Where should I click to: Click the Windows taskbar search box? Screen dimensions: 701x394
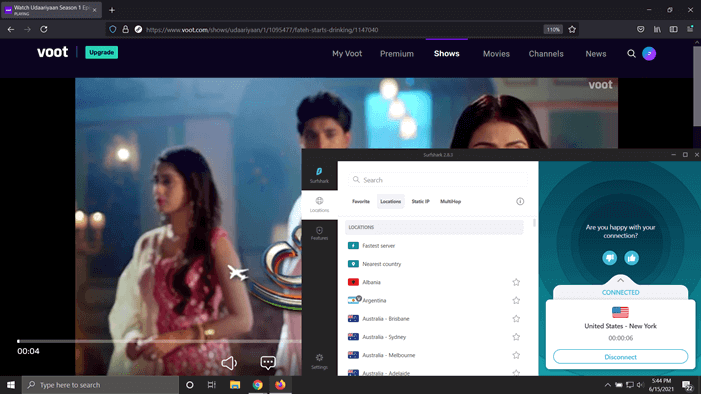coord(100,385)
